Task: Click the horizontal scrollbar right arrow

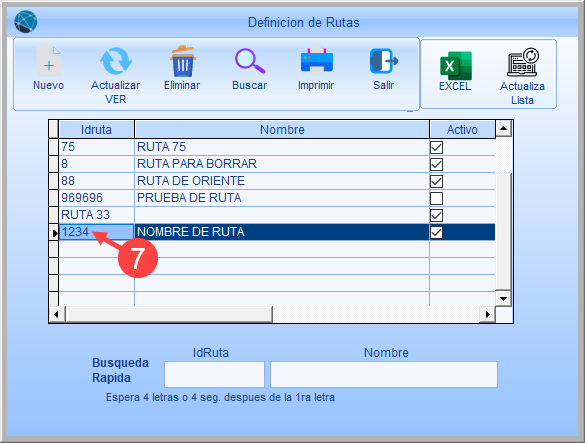Action: pyautogui.click(x=487, y=314)
